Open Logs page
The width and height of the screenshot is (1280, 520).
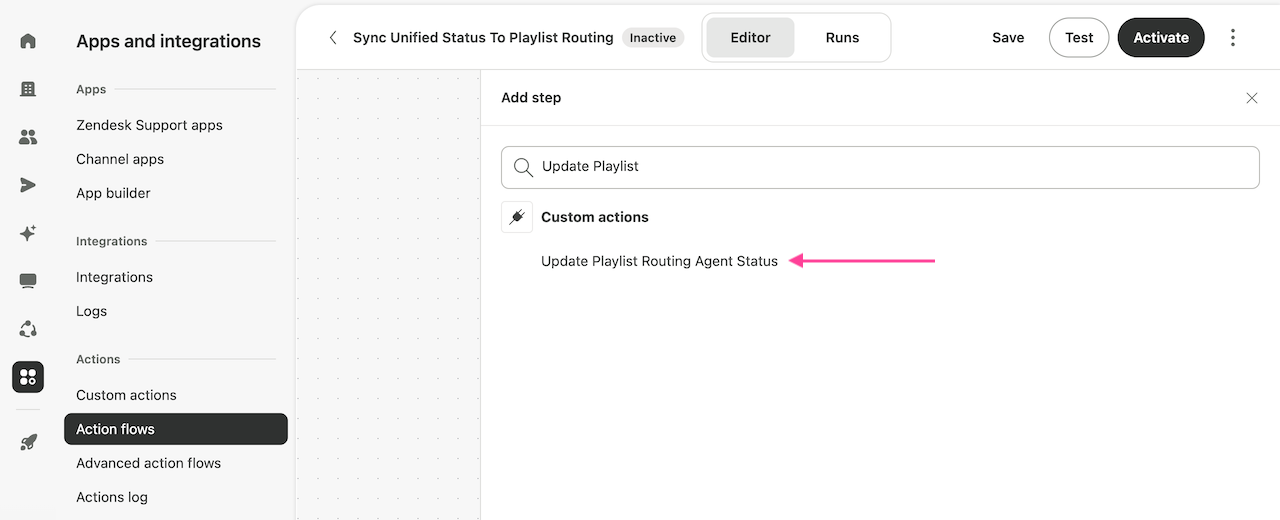tap(91, 311)
